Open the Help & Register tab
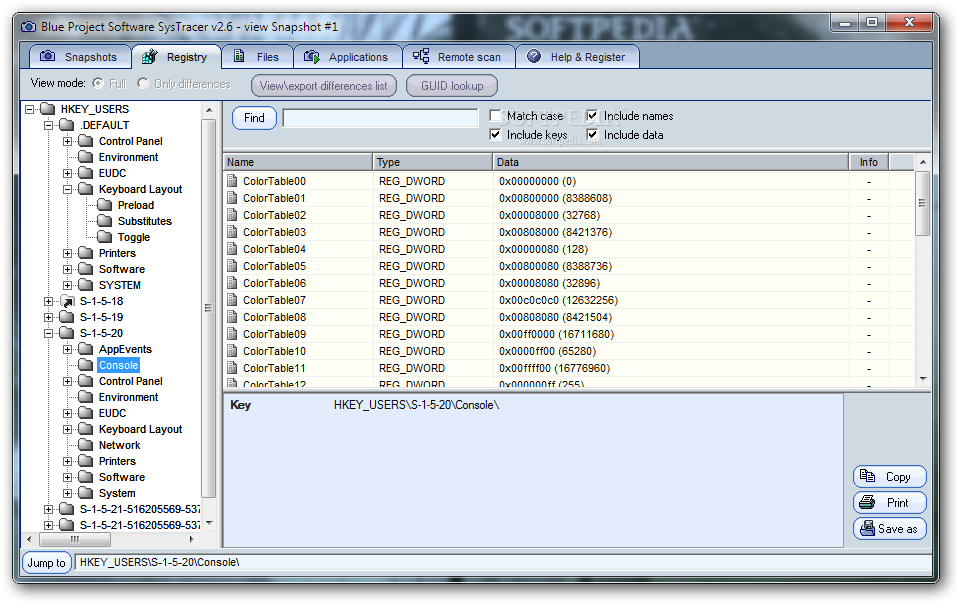The width and height of the screenshot is (960, 604). click(578, 57)
